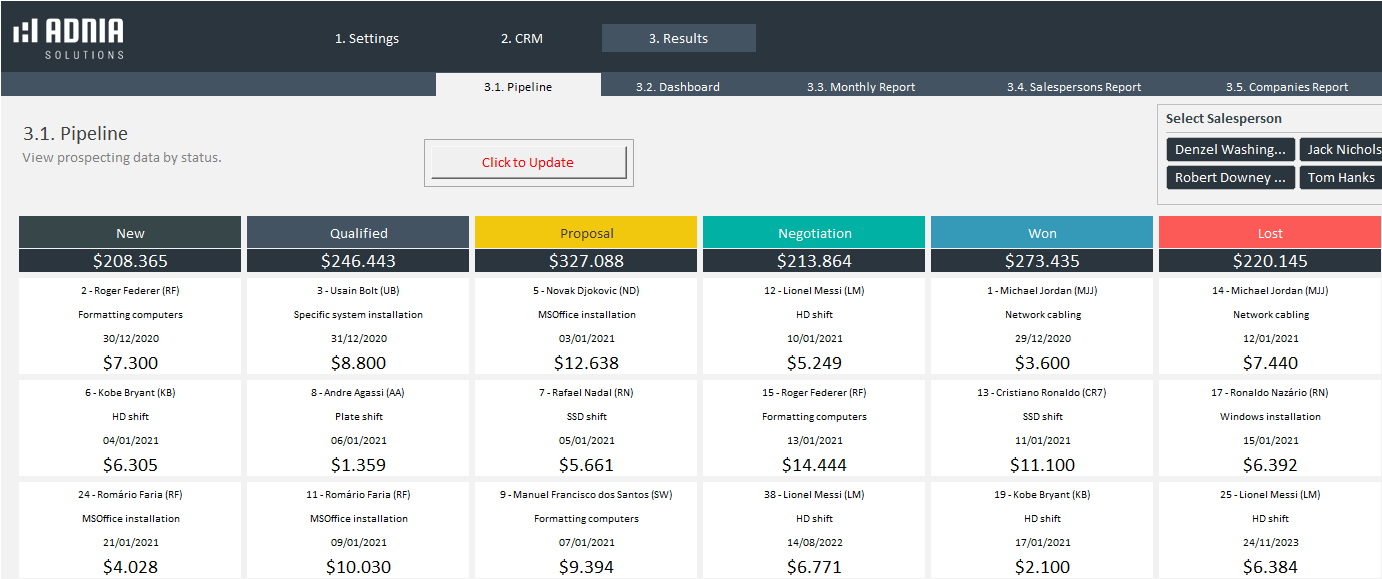Filter by salesperson Denzel Washington
The image size is (1382, 579).
pyautogui.click(x=1230, y=149)
